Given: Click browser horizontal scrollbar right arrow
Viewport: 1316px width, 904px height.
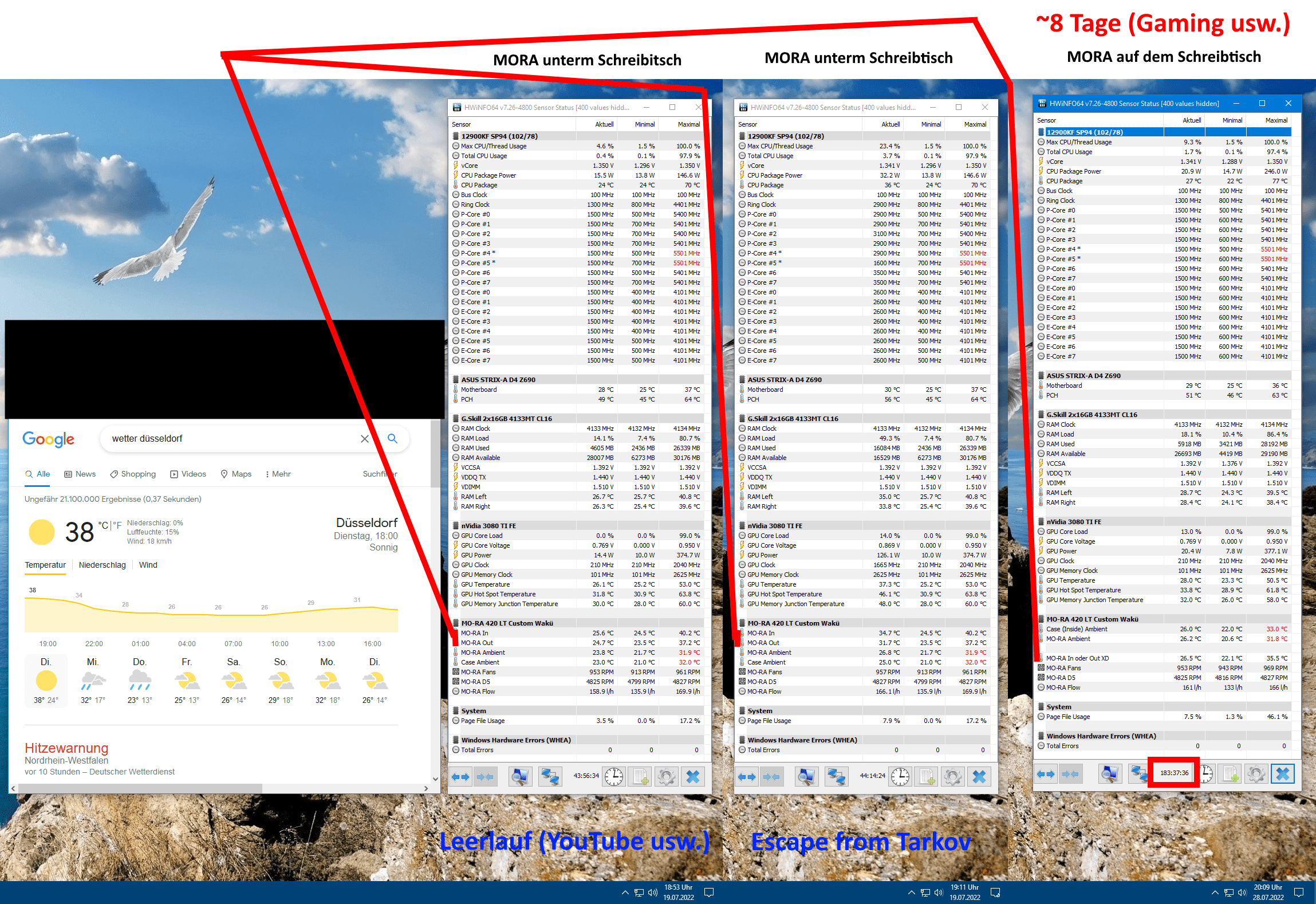Looking at the screenshot, I should point(425,788).
